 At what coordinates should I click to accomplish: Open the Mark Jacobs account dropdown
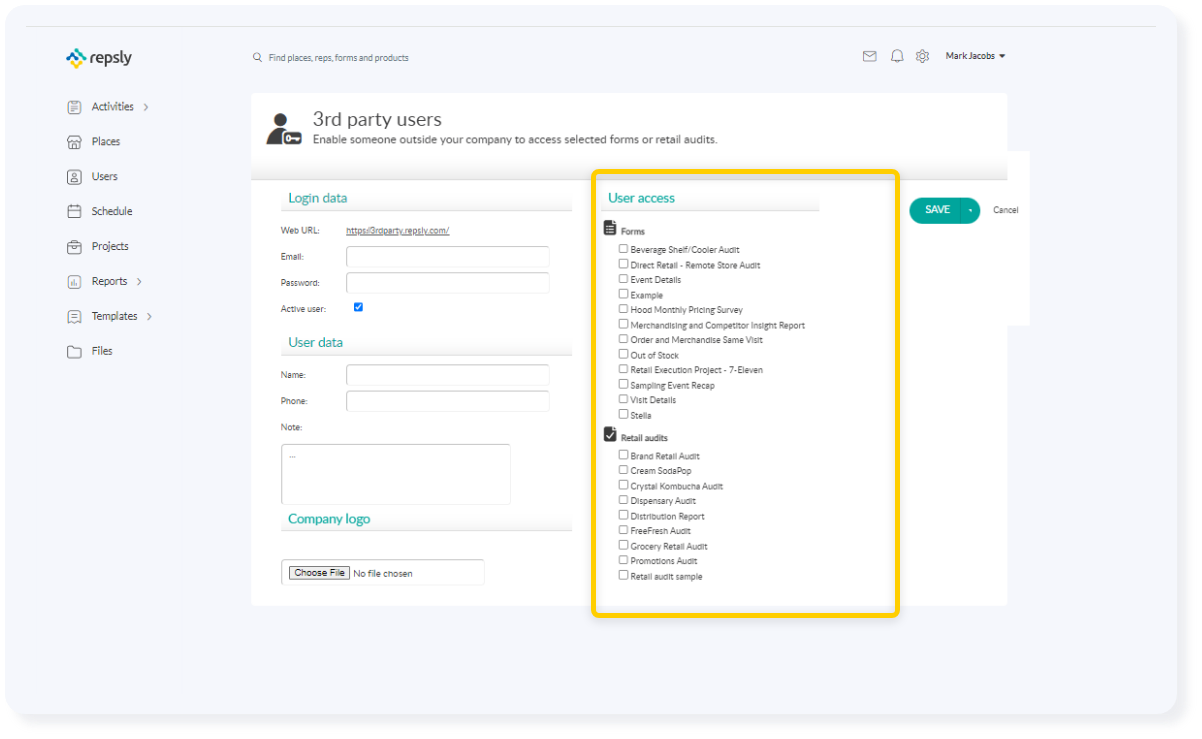pyautogui.click(x=976, y=56)
